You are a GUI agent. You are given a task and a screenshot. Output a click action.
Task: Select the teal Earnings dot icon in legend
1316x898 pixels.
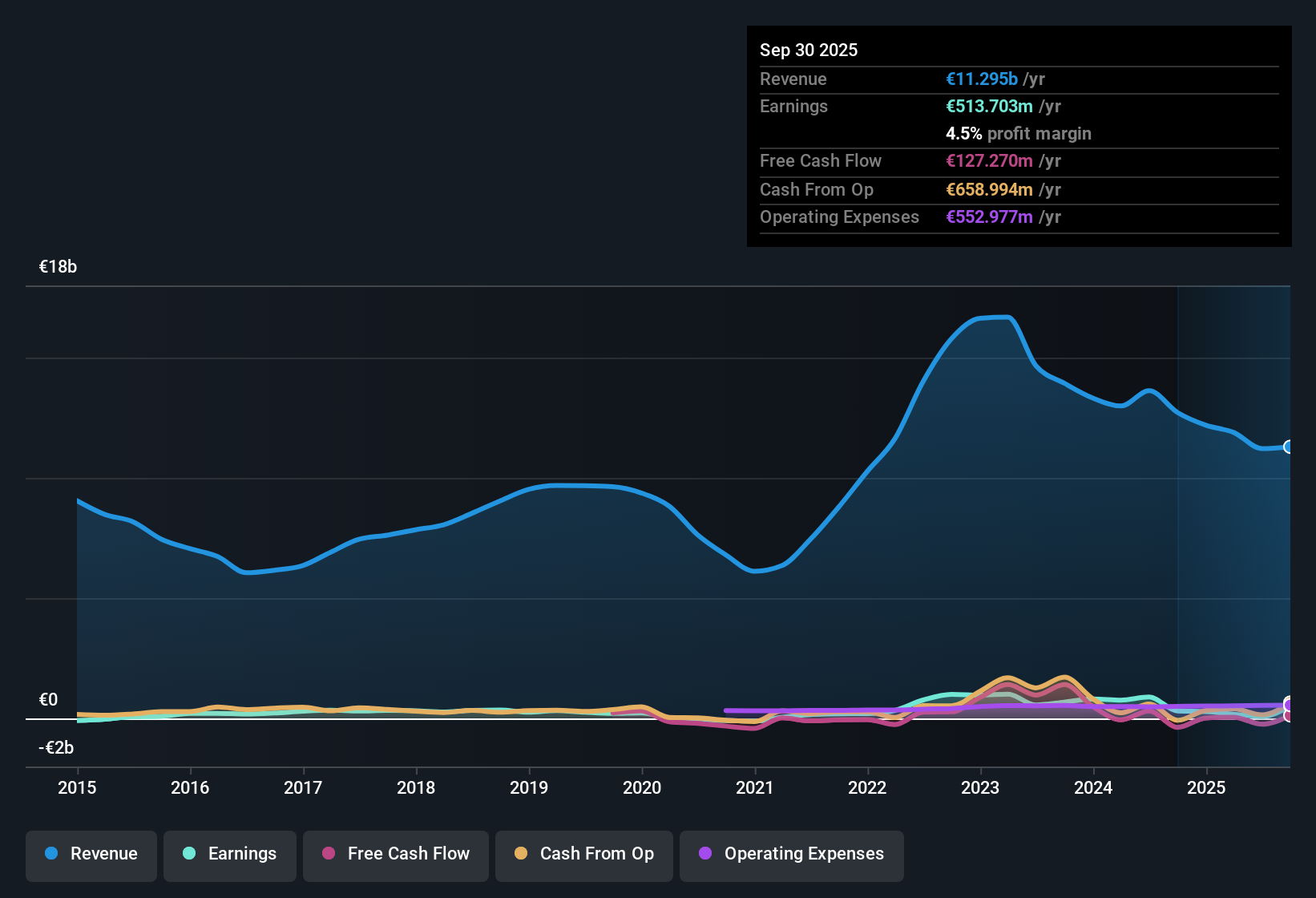click(189, 854)
